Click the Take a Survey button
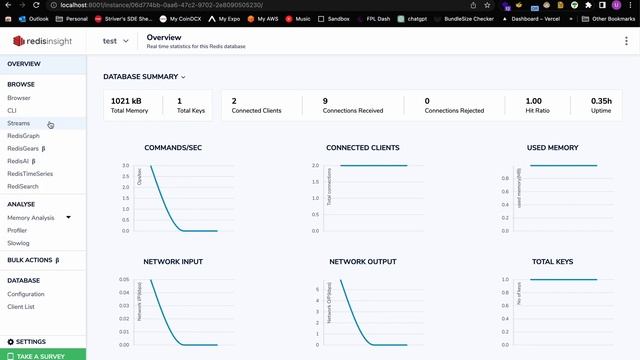Image resolution: width=640 pixels, height=360 pixels. tap(43, 354)
